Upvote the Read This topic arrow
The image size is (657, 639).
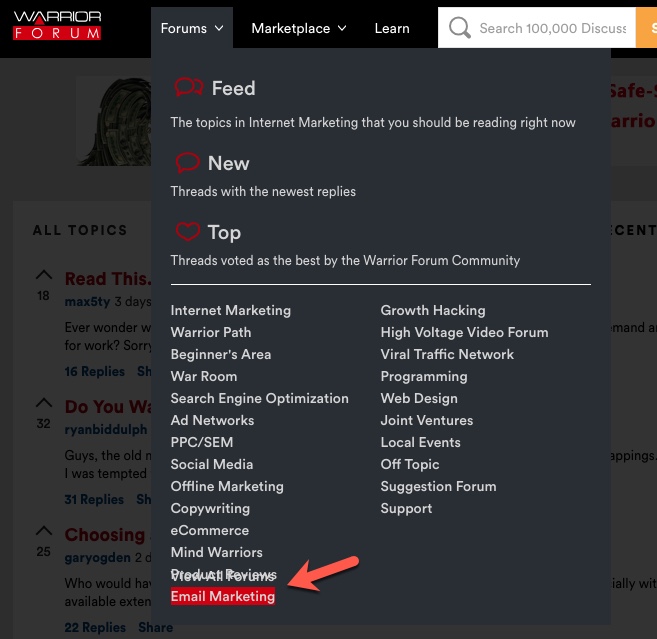click(43, 275)
